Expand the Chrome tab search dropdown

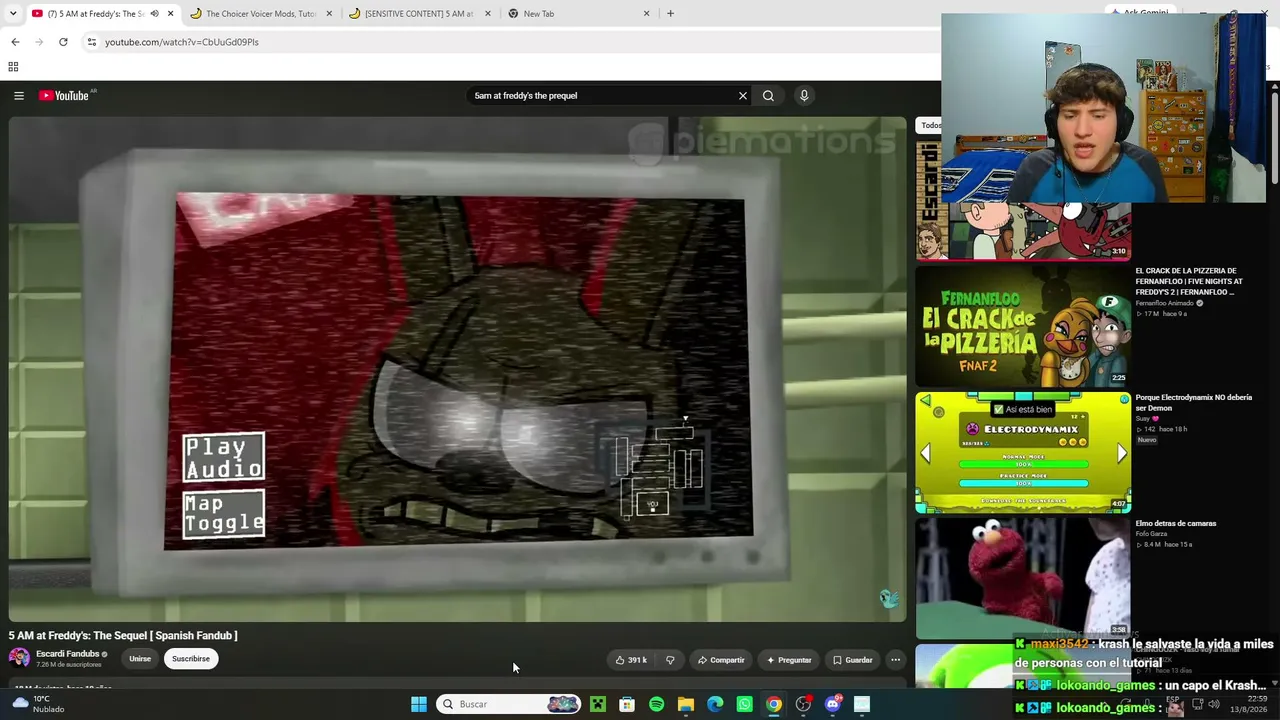(13, 14)
